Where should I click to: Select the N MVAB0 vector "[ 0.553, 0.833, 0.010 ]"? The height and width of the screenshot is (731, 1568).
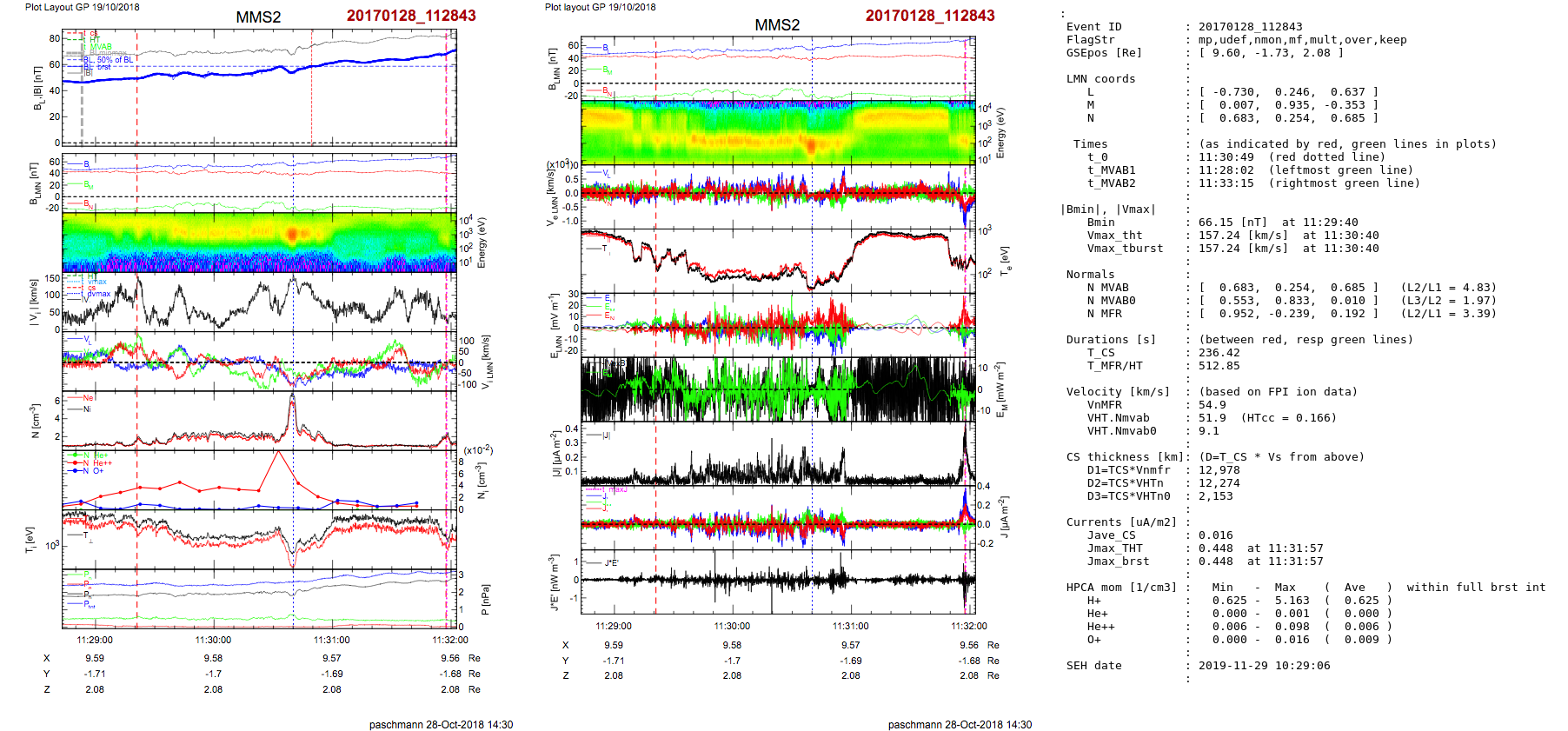tap(1288, 301)
